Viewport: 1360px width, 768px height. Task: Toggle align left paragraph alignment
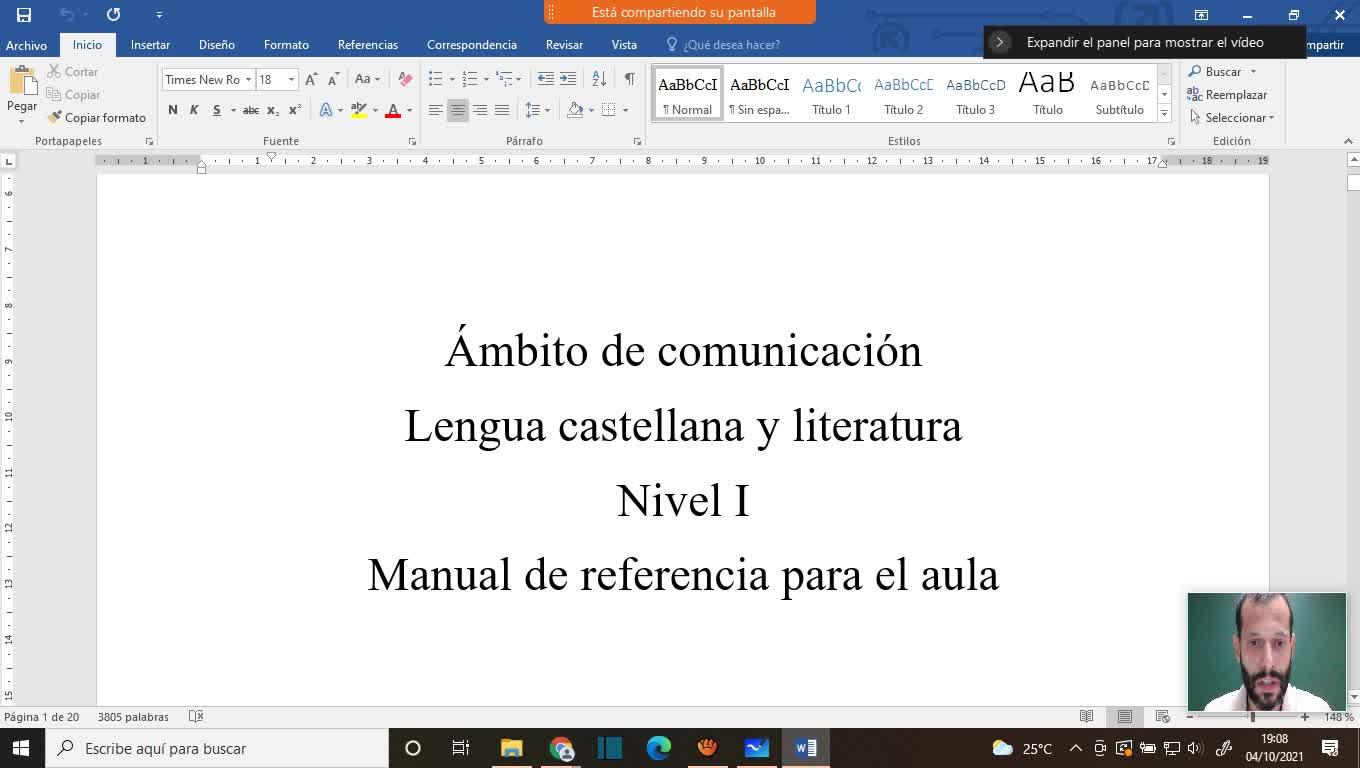click(435, 110)
